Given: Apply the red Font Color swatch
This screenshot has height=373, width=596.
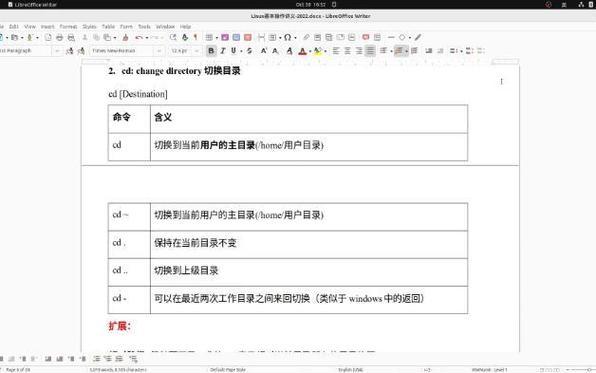Looking at the screenshot, I should point(302,51).
